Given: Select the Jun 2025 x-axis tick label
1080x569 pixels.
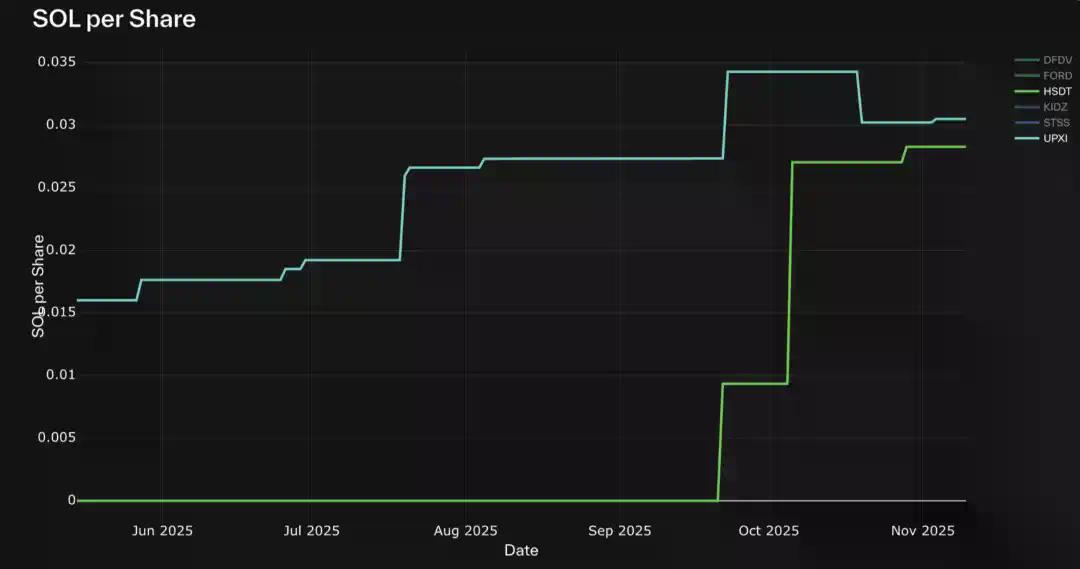Looking at the screenshot, I should click(x=162, y=531).
